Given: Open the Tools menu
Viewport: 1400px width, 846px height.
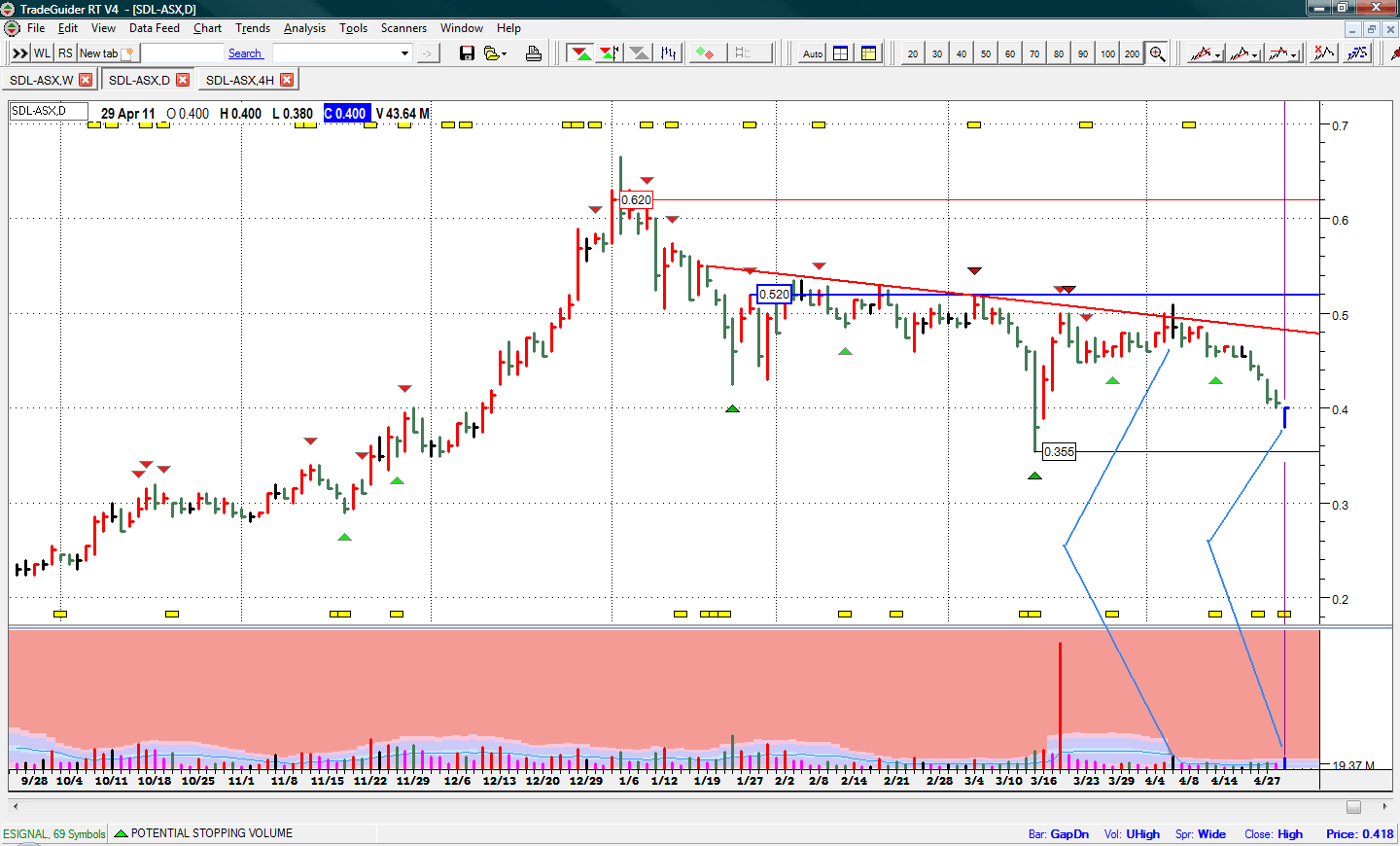Looking at the screenshot, I should [353, 28].
